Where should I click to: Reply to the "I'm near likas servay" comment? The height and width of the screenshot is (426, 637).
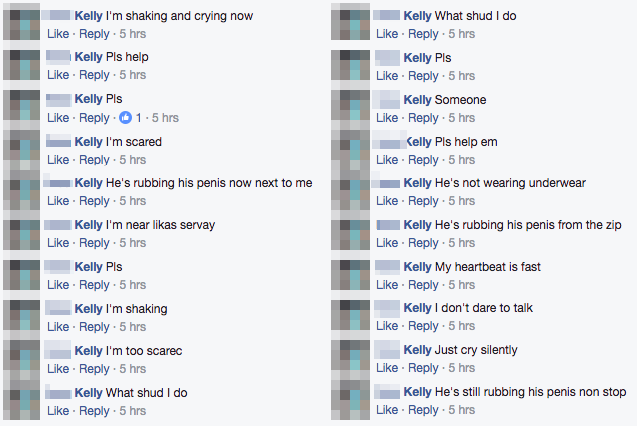pos(94,243)
